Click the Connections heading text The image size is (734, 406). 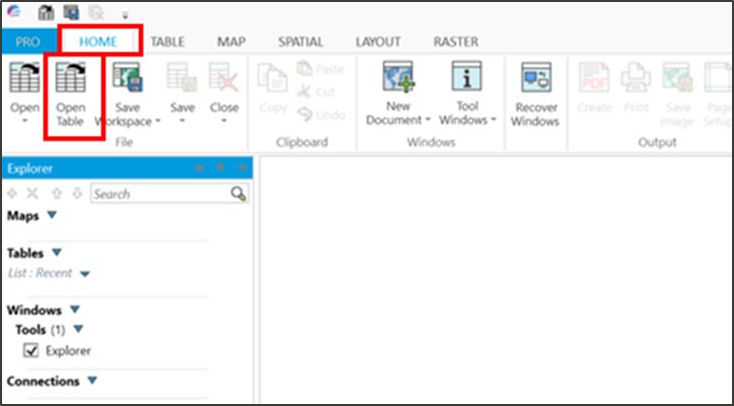click(x=43, y=381)
